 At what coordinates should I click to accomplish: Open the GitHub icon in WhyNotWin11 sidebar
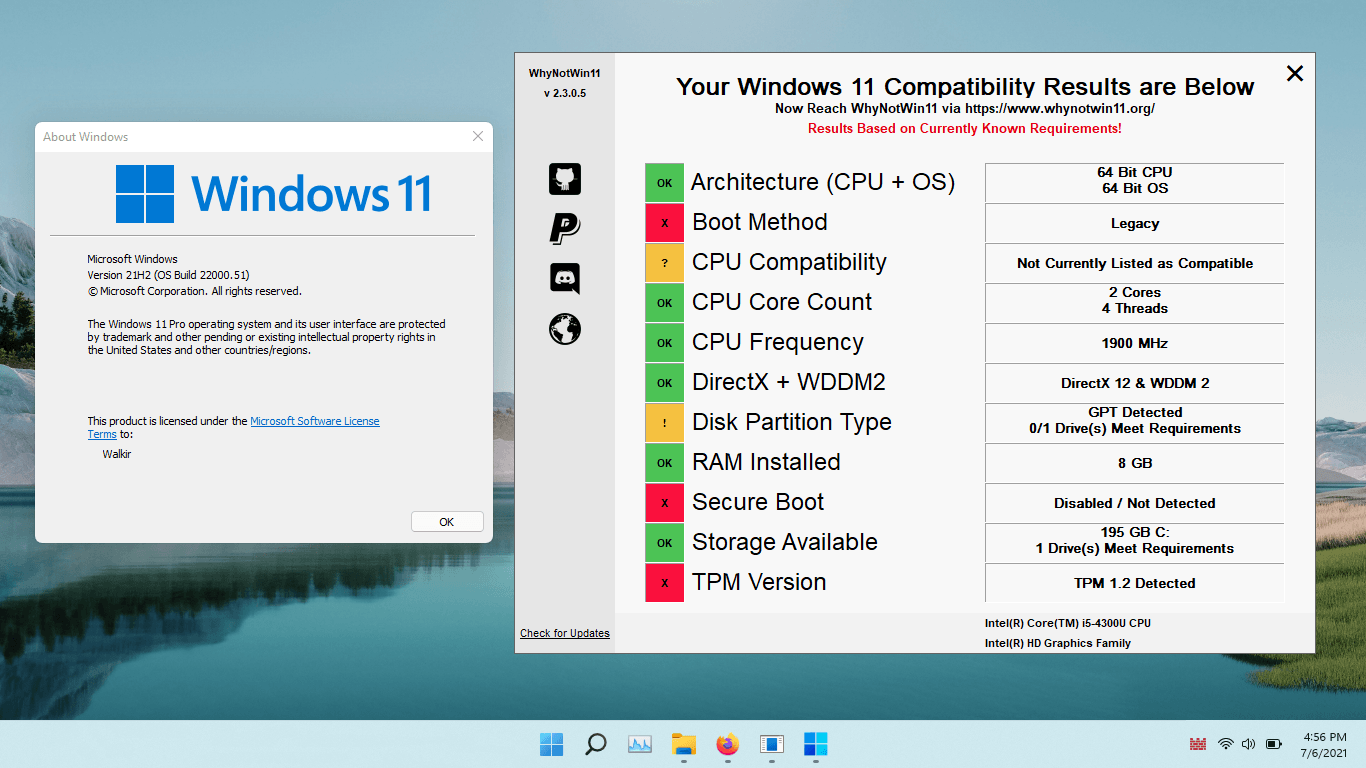pyautogui.click(x=565, y=179)
